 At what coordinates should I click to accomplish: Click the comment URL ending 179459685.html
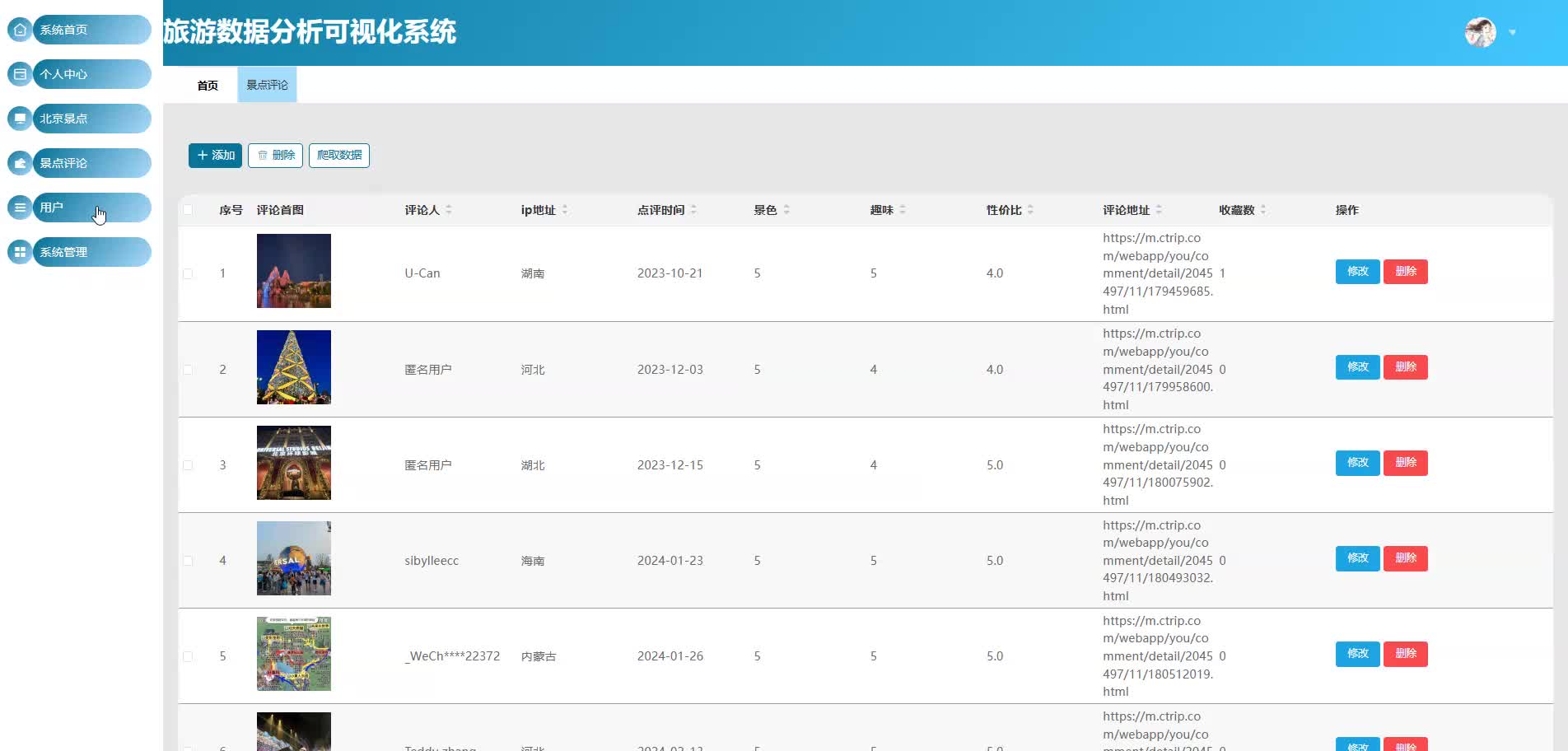[1158, 273]
